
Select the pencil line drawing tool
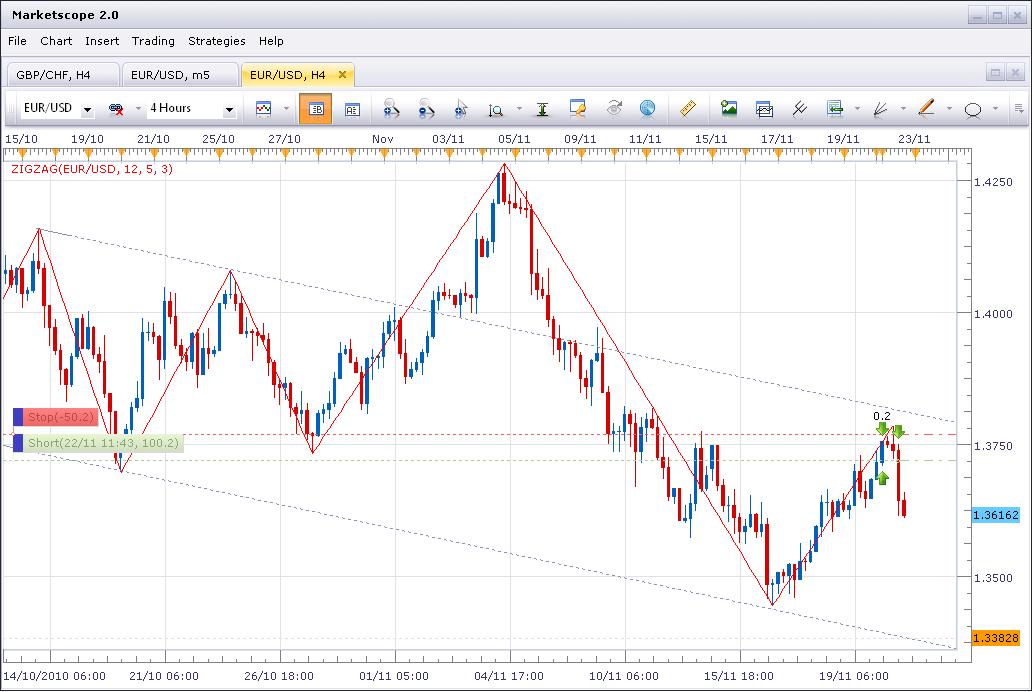click(x=925, y=108)
